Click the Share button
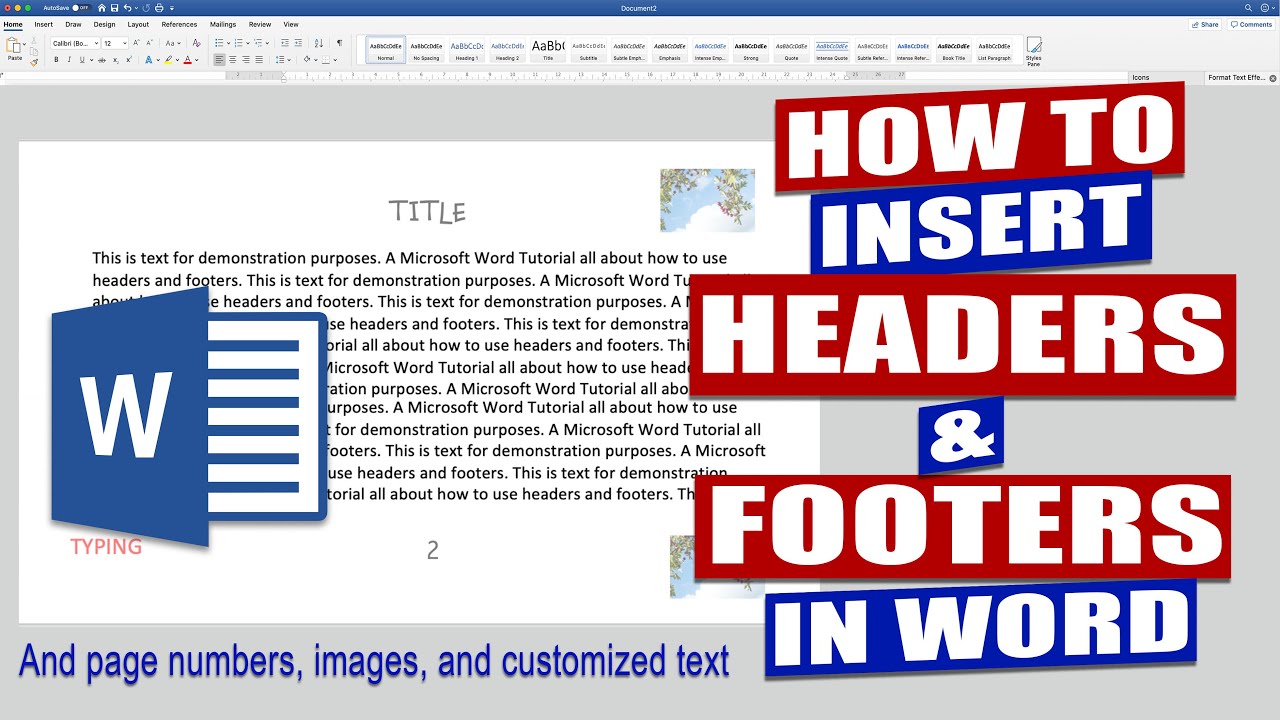Viewport: 1280px width, 720px height. [1205, 24]
